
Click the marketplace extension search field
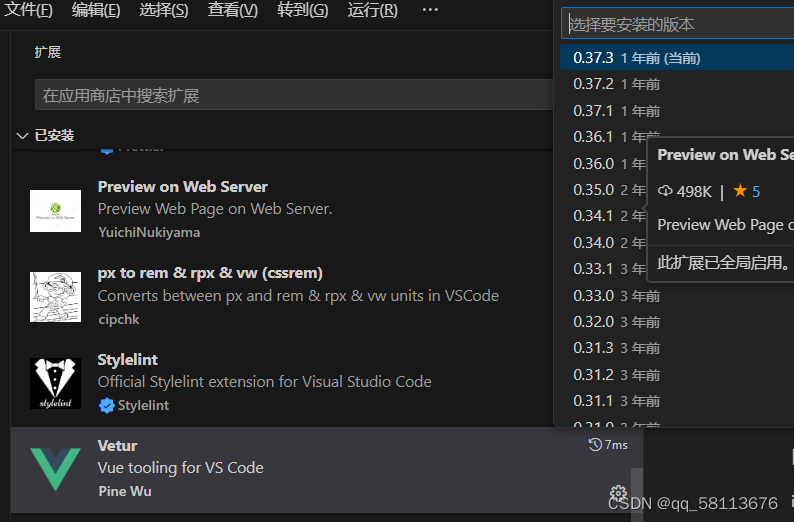[x=294, y=95]
